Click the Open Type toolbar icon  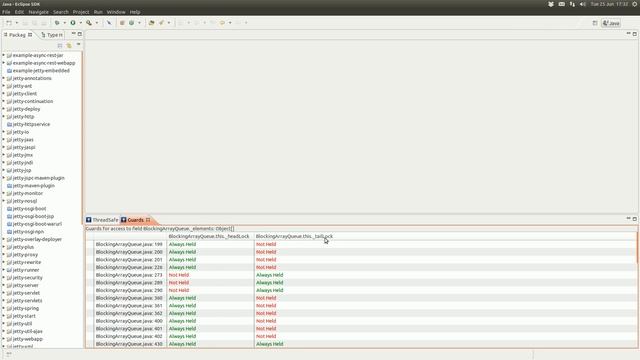151,23
